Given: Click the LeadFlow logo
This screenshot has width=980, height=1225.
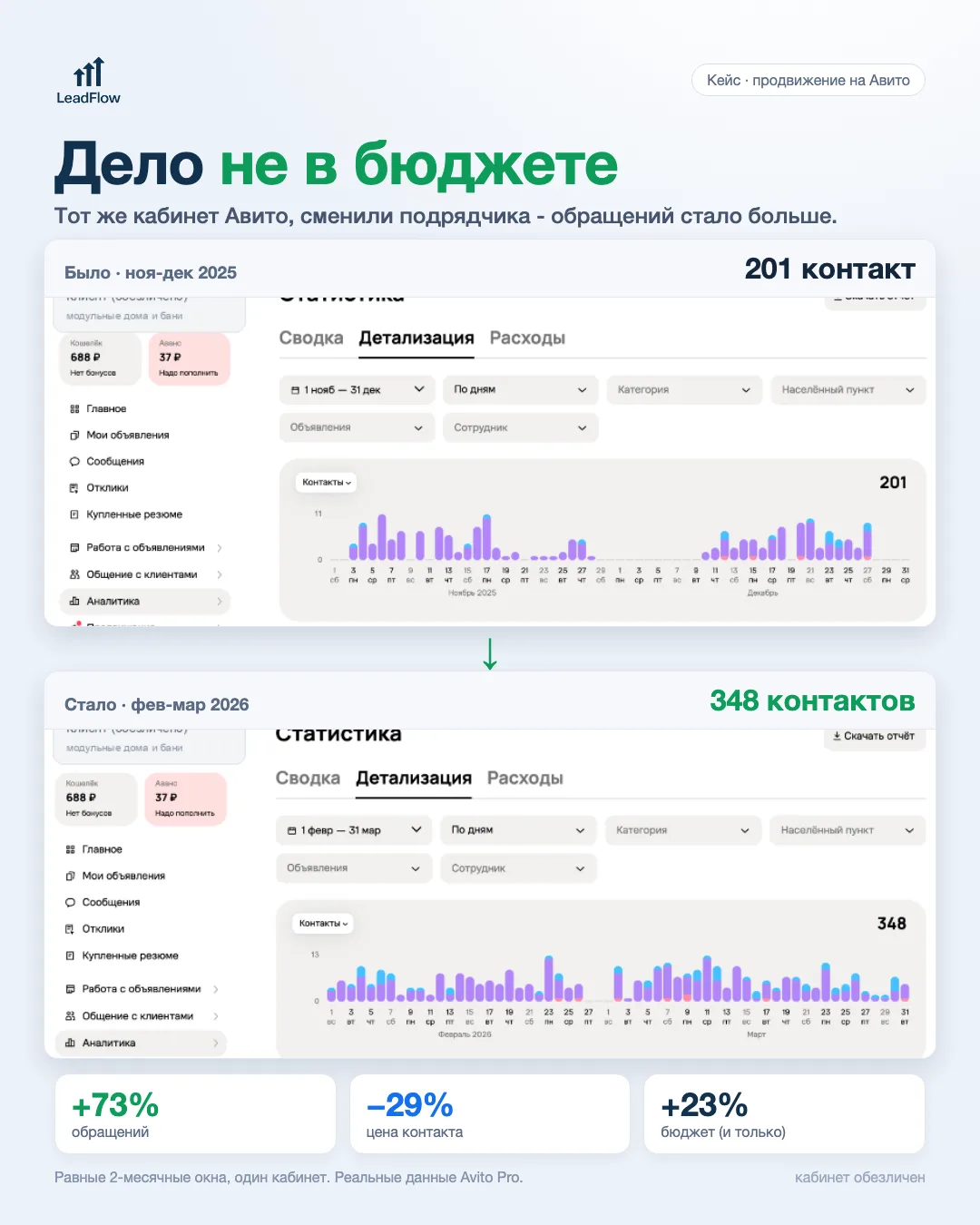Looking at the screenshot, I should (88, 82).
